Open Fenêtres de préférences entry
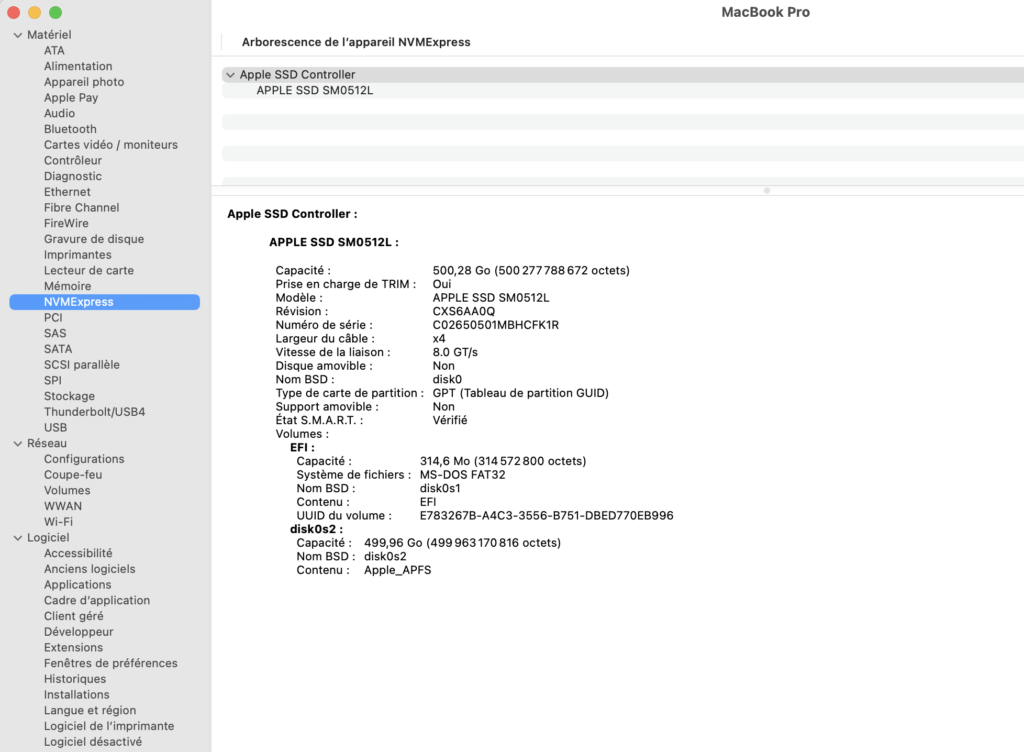 click(x=110, y=663)
